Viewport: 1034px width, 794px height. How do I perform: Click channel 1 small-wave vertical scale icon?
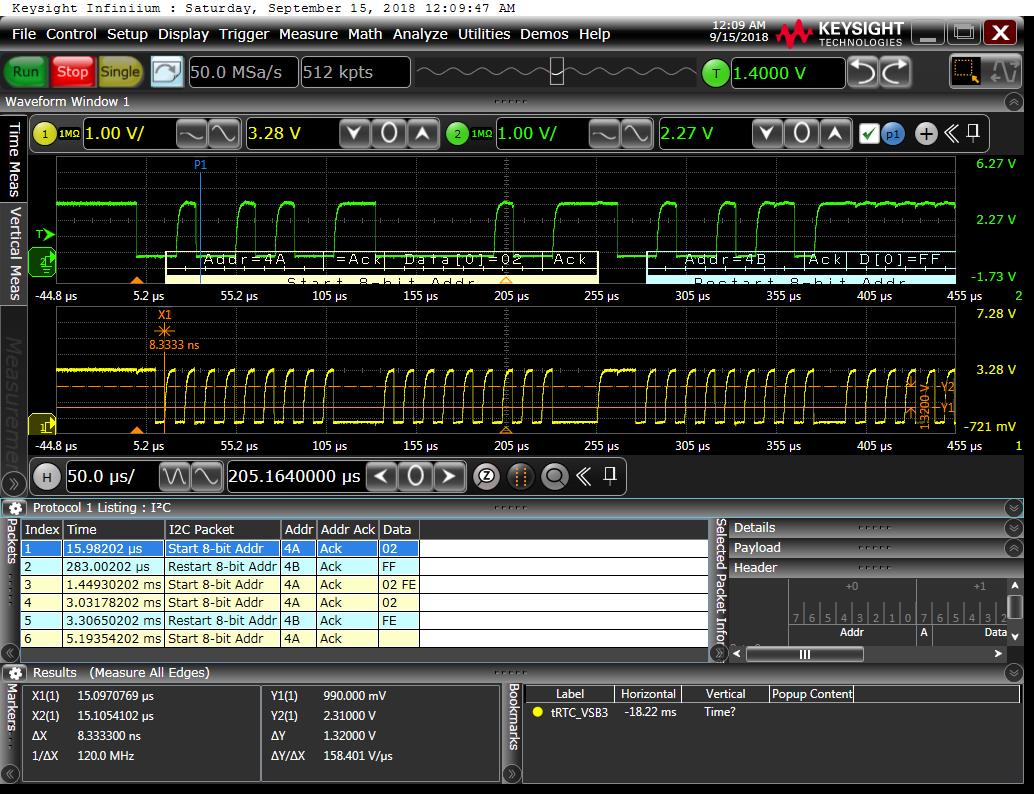coord(191,134)
